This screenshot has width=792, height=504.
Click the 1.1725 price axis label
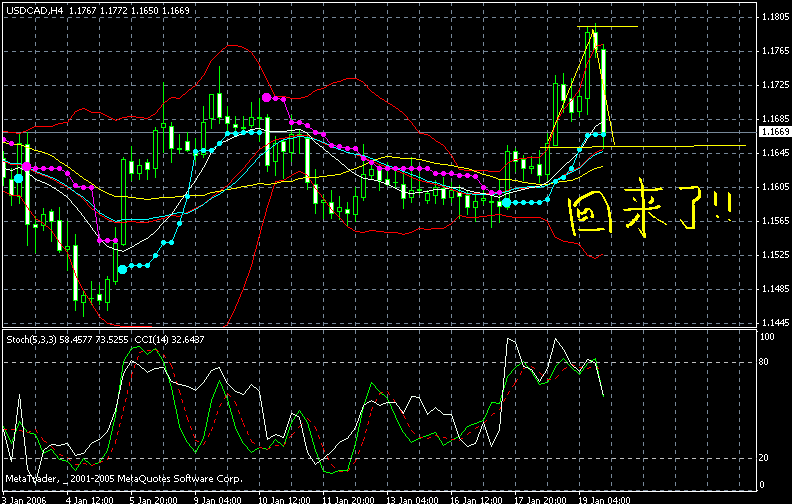(x=775, y=85)
